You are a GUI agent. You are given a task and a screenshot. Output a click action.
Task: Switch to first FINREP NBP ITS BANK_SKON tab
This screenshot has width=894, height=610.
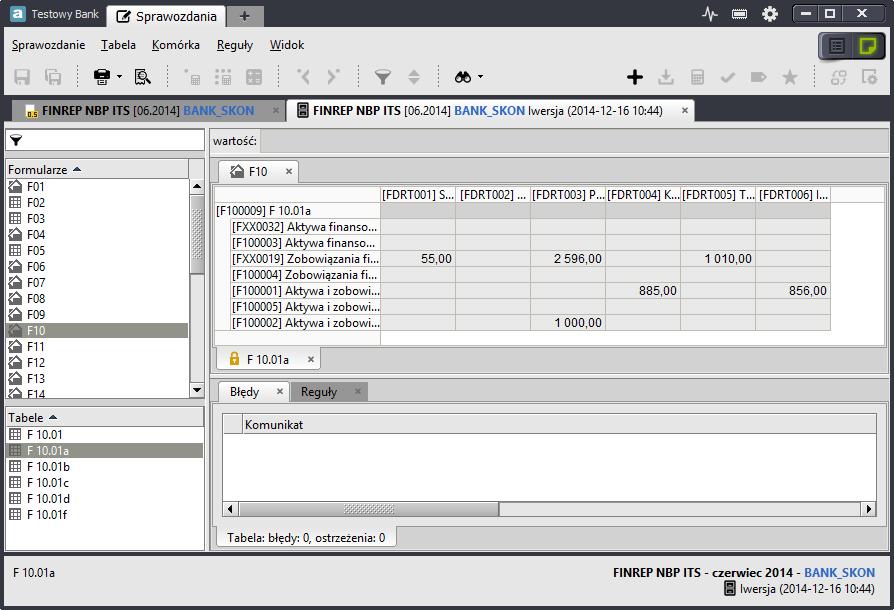[148, 111]
